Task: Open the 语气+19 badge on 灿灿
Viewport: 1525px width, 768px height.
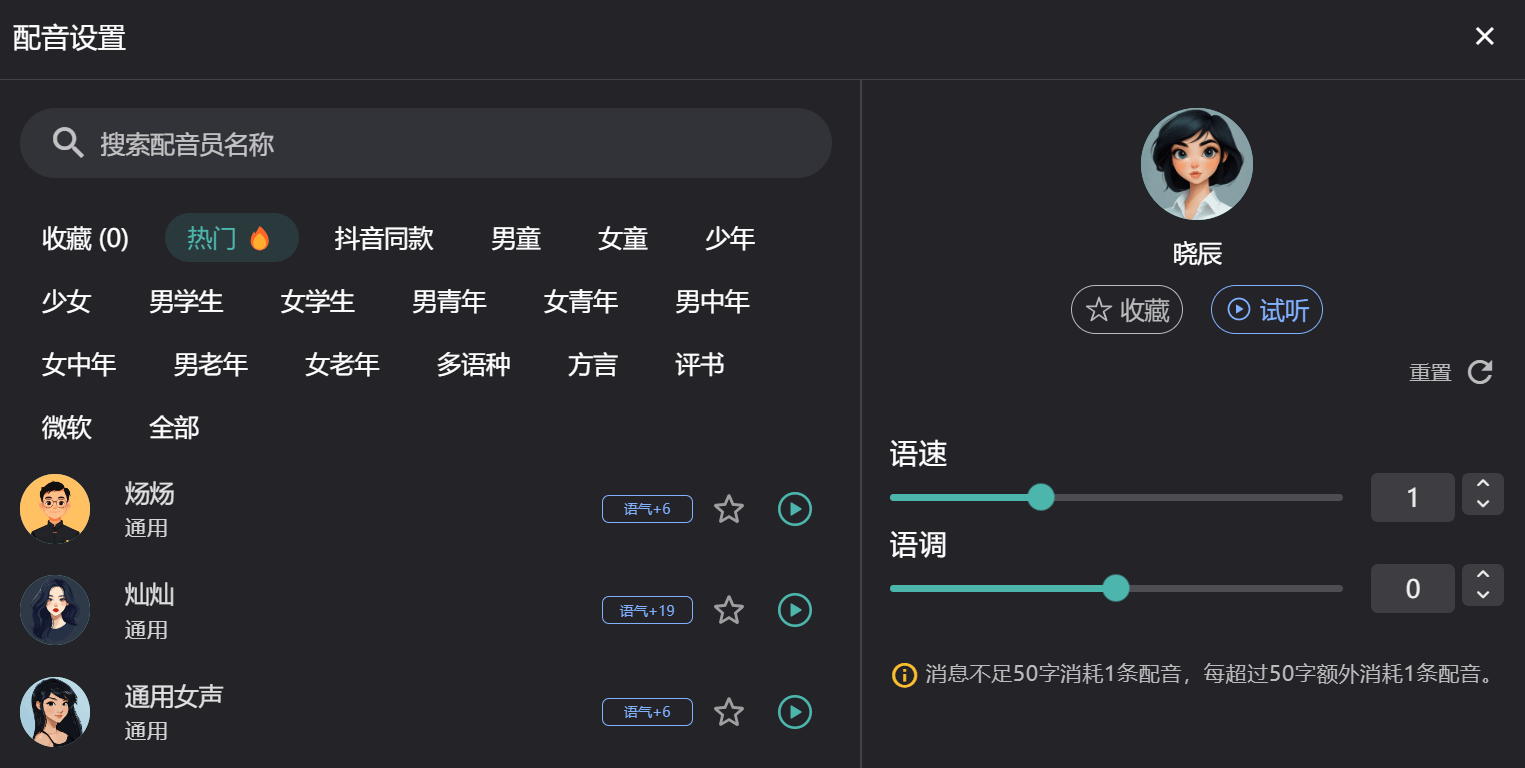Action: (647, 610)
